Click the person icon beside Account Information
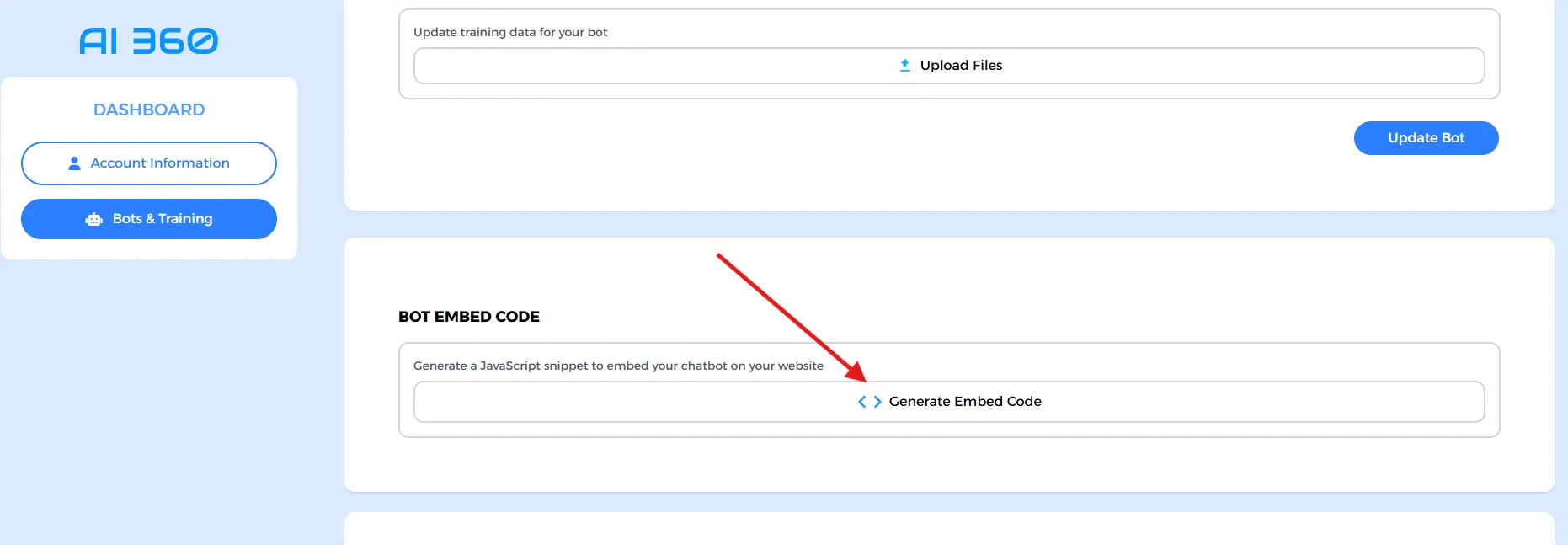This screenshot has width=1568, height=545. pos(74,163)
